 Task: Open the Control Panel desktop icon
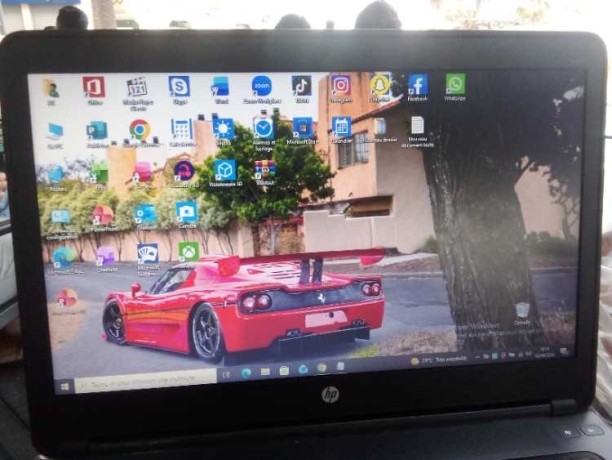[x=61, y=224]
